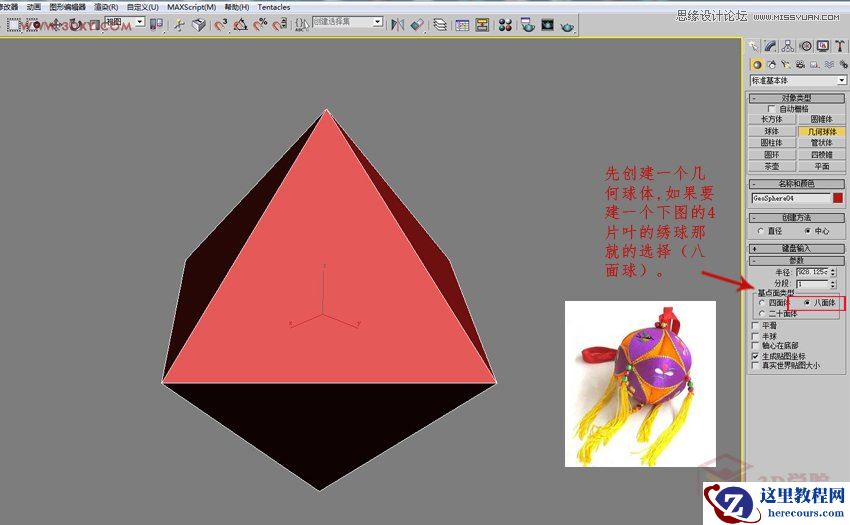Click the 球体 object button
Screen dimensions: 850x525
771,131
